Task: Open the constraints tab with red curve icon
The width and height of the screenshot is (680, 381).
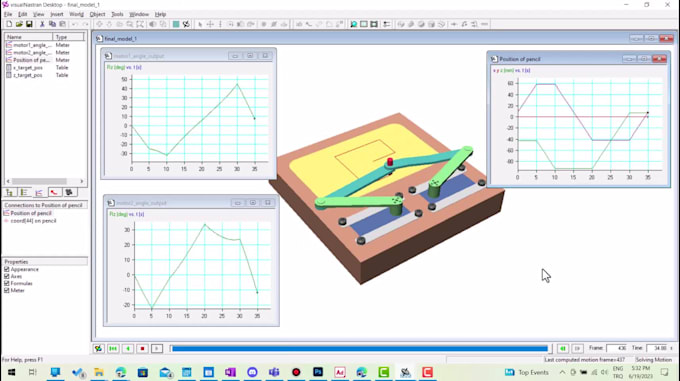Action: tap(54, 192)
